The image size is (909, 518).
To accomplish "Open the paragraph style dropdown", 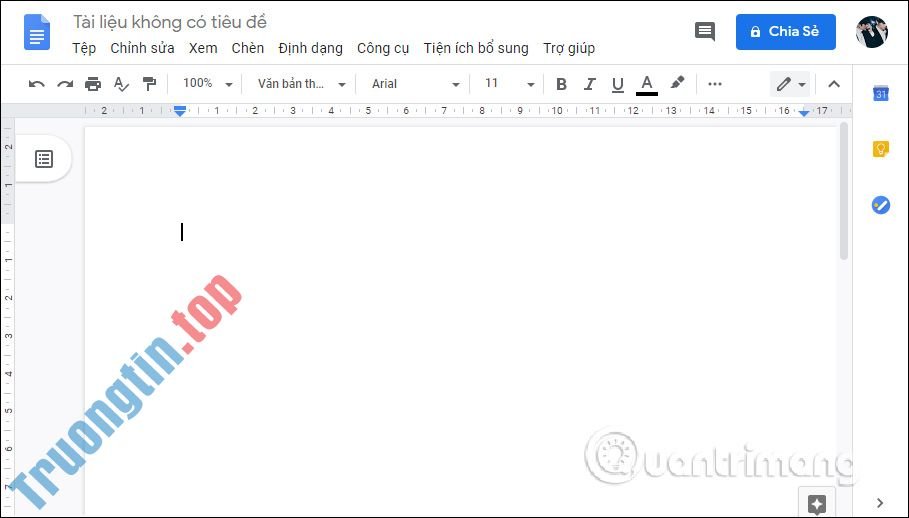I will click(x=301, y=84).
